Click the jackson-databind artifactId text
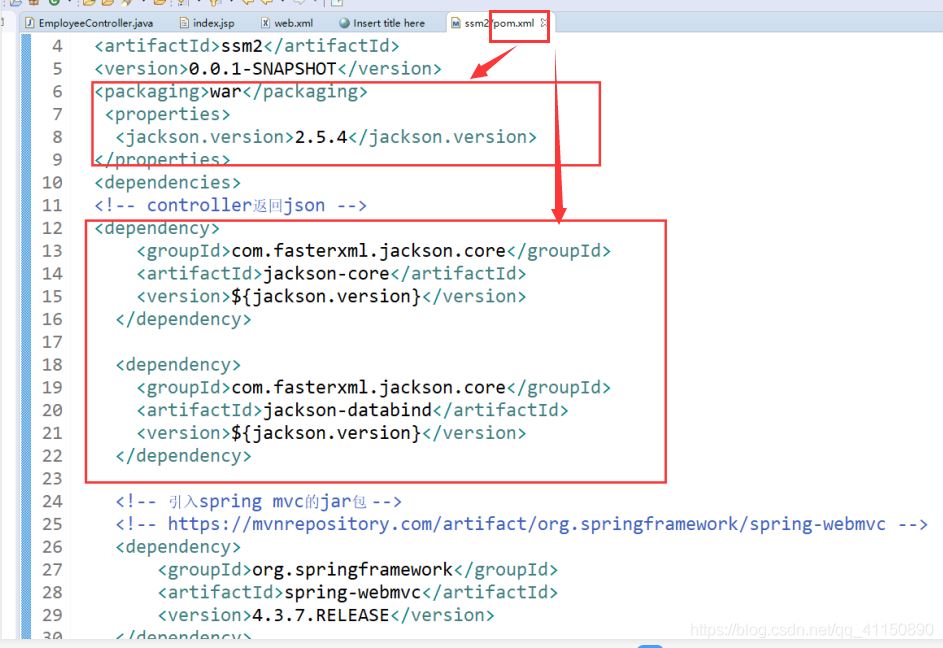The width and height of the screenshot is (943, 648). click(348, 410)
